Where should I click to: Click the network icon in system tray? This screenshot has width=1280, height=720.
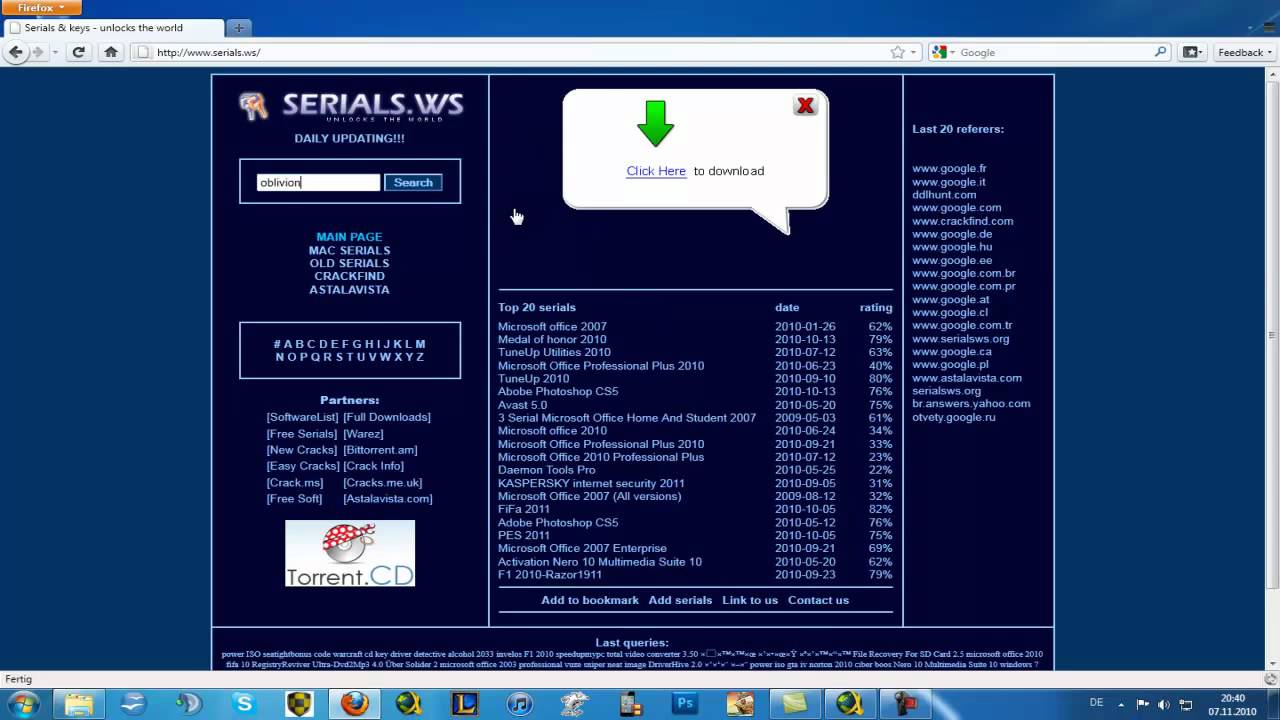tap(1184, 704)
